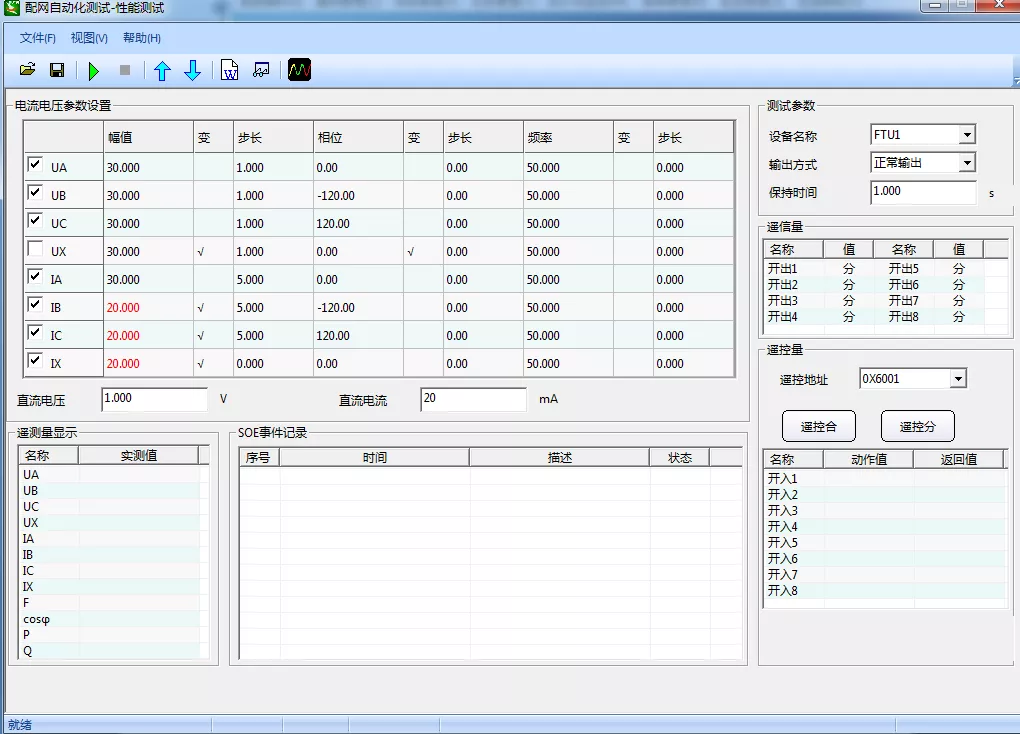The image size is (1020, 734).
Task: Toggle the IB channel checkbox
Action: (x=35, y=306)
